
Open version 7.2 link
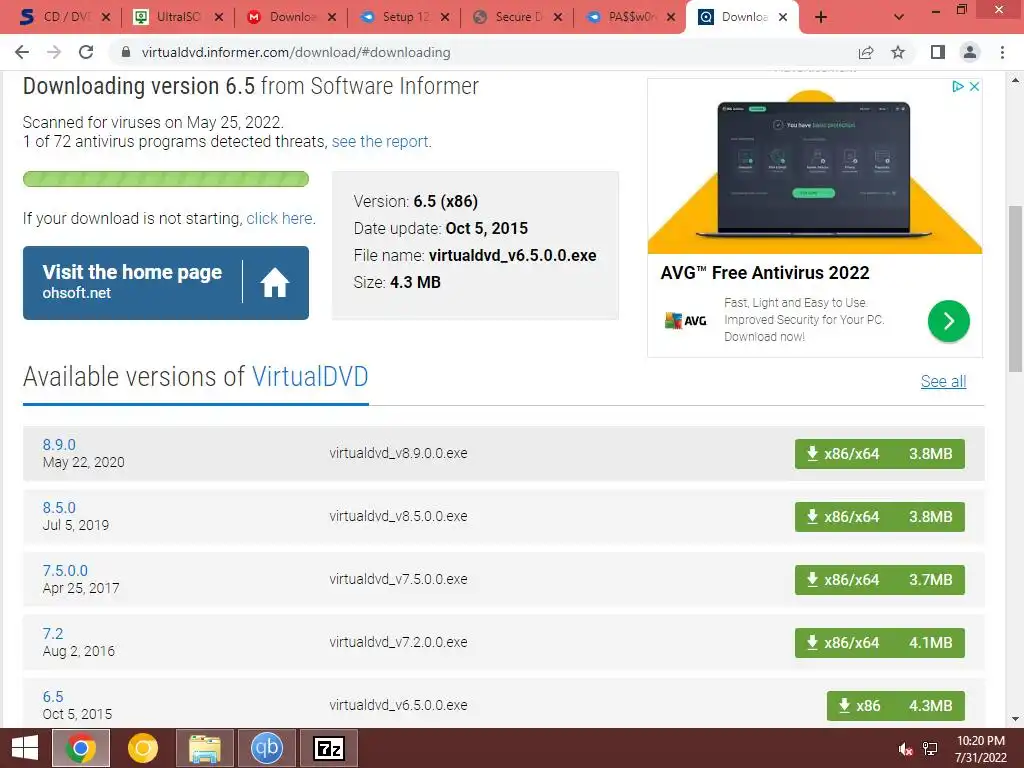point(53,633)
